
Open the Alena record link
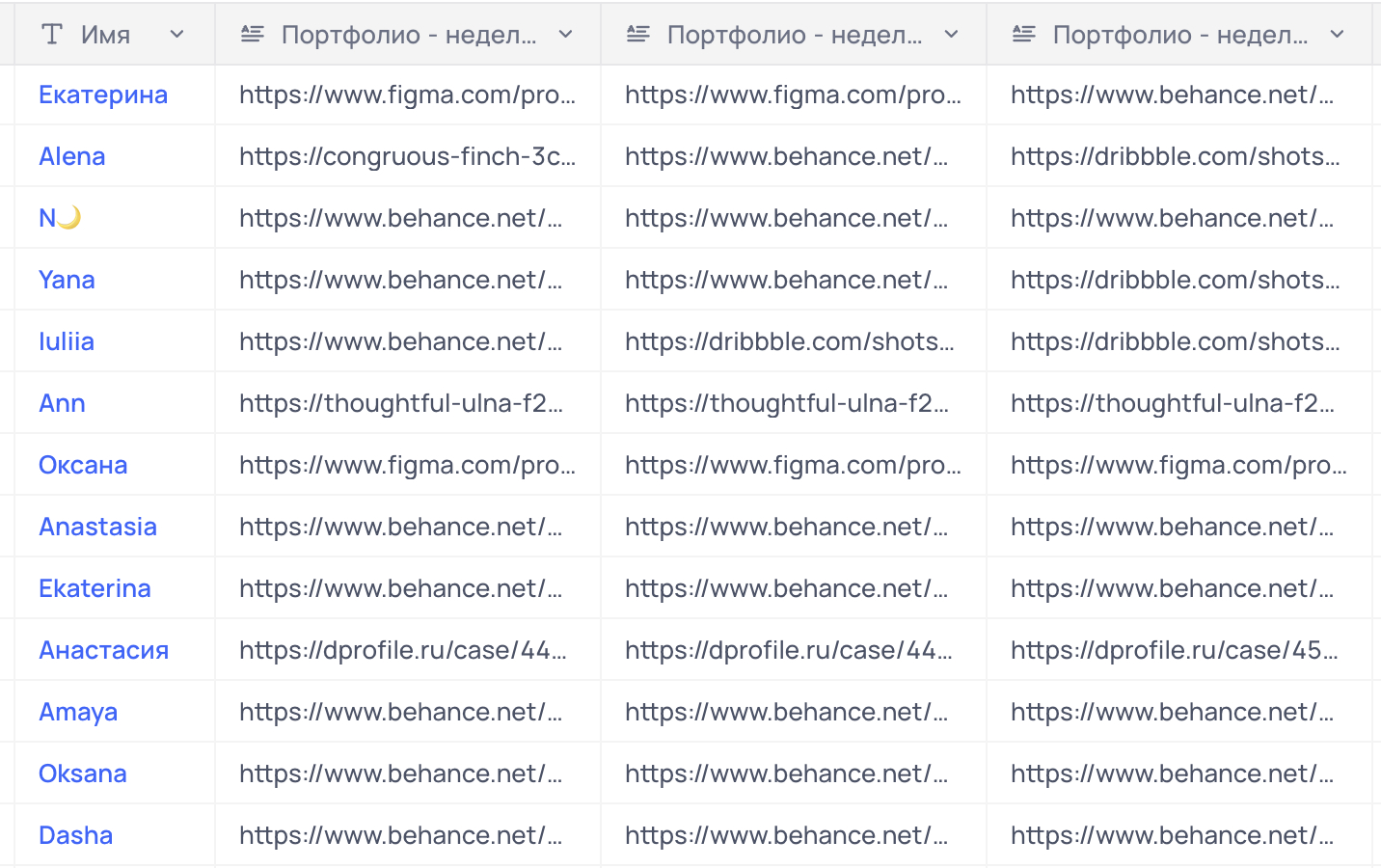click(x=72, y=156)
